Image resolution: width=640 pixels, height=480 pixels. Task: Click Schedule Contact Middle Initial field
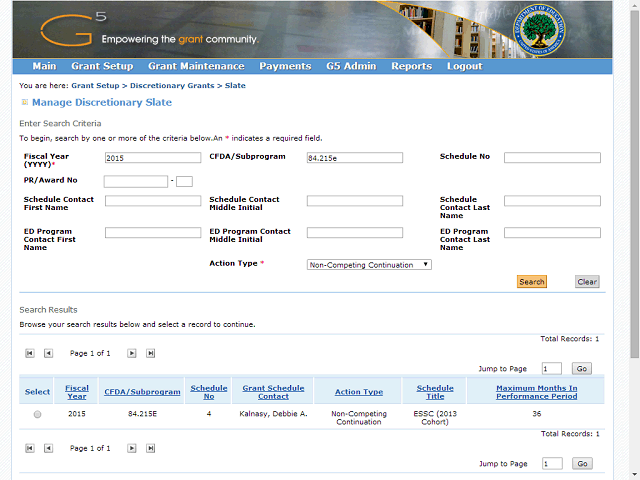(x=355, y=201)
